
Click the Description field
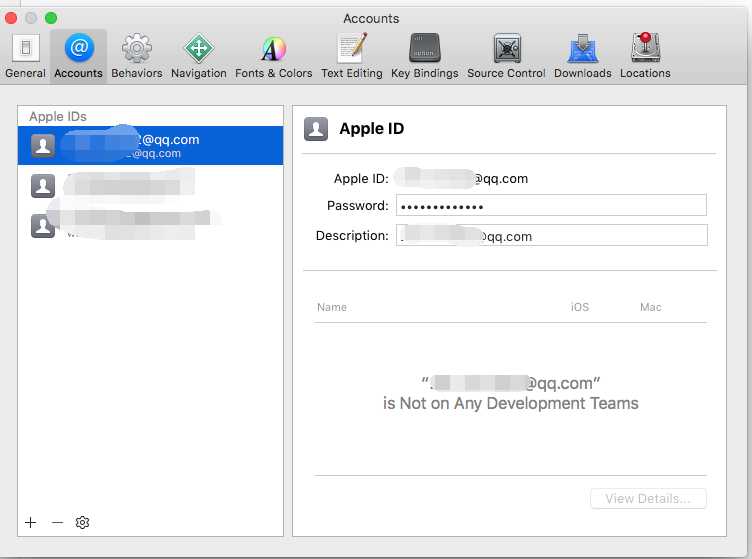click(551, 235)
